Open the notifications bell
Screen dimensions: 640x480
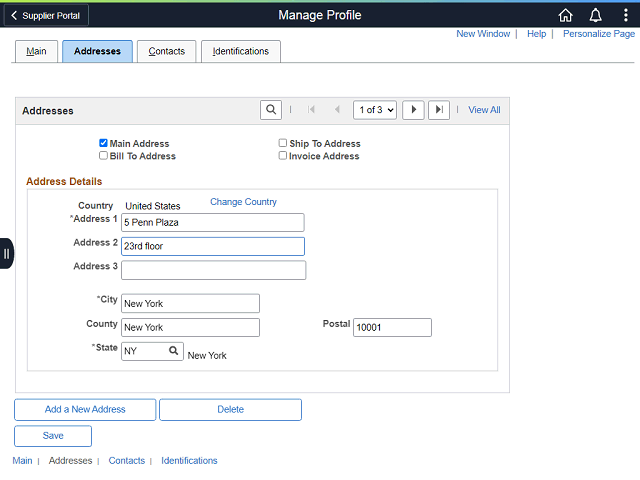pyautogui.click(x=596, y=16)
